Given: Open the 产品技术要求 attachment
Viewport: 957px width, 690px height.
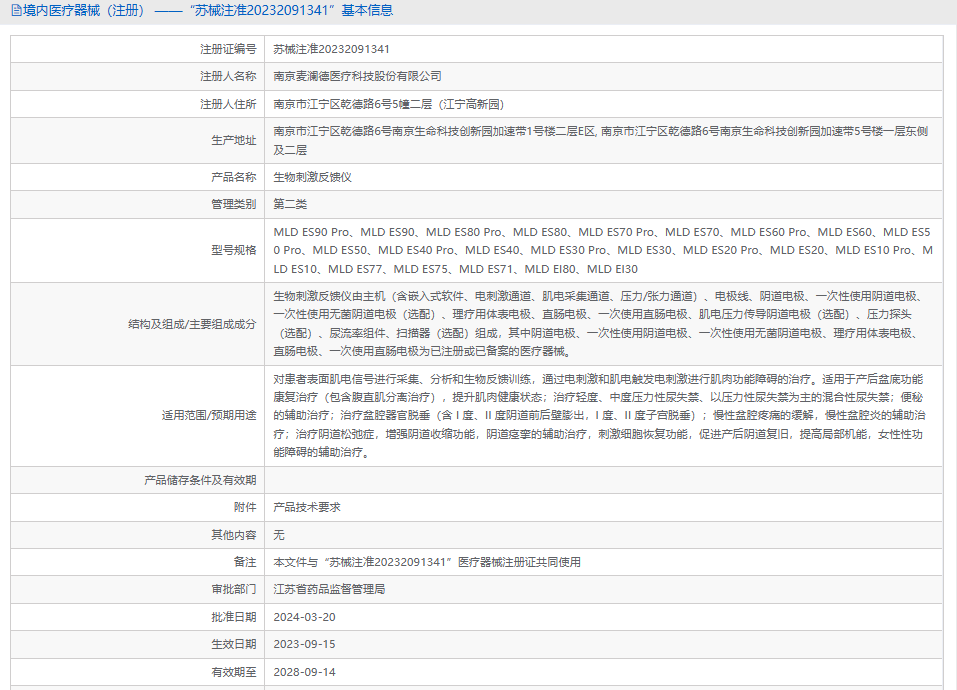Looking at the screenshot, I should [307, 507].
